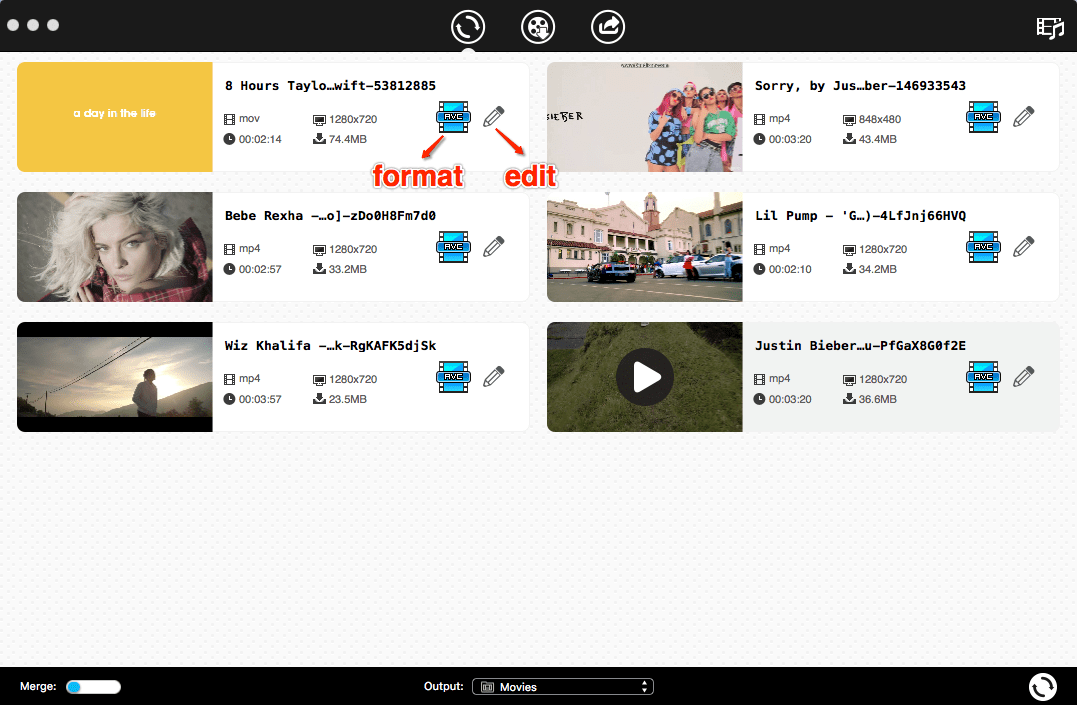Viewport: 1077px width, 705px height.
Task: Edit the 8 Hours Taylo…wift video with pencil
Action: click(494, 117)
